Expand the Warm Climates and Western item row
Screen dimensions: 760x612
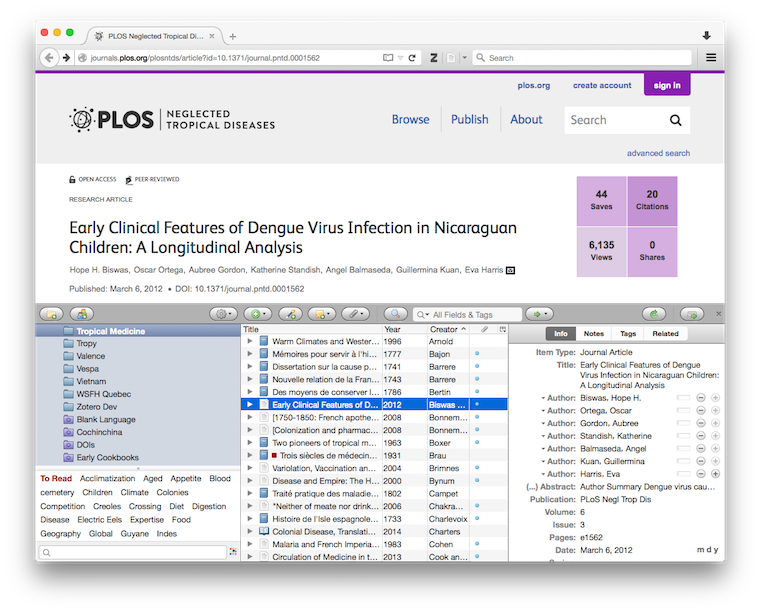(250, 341)
